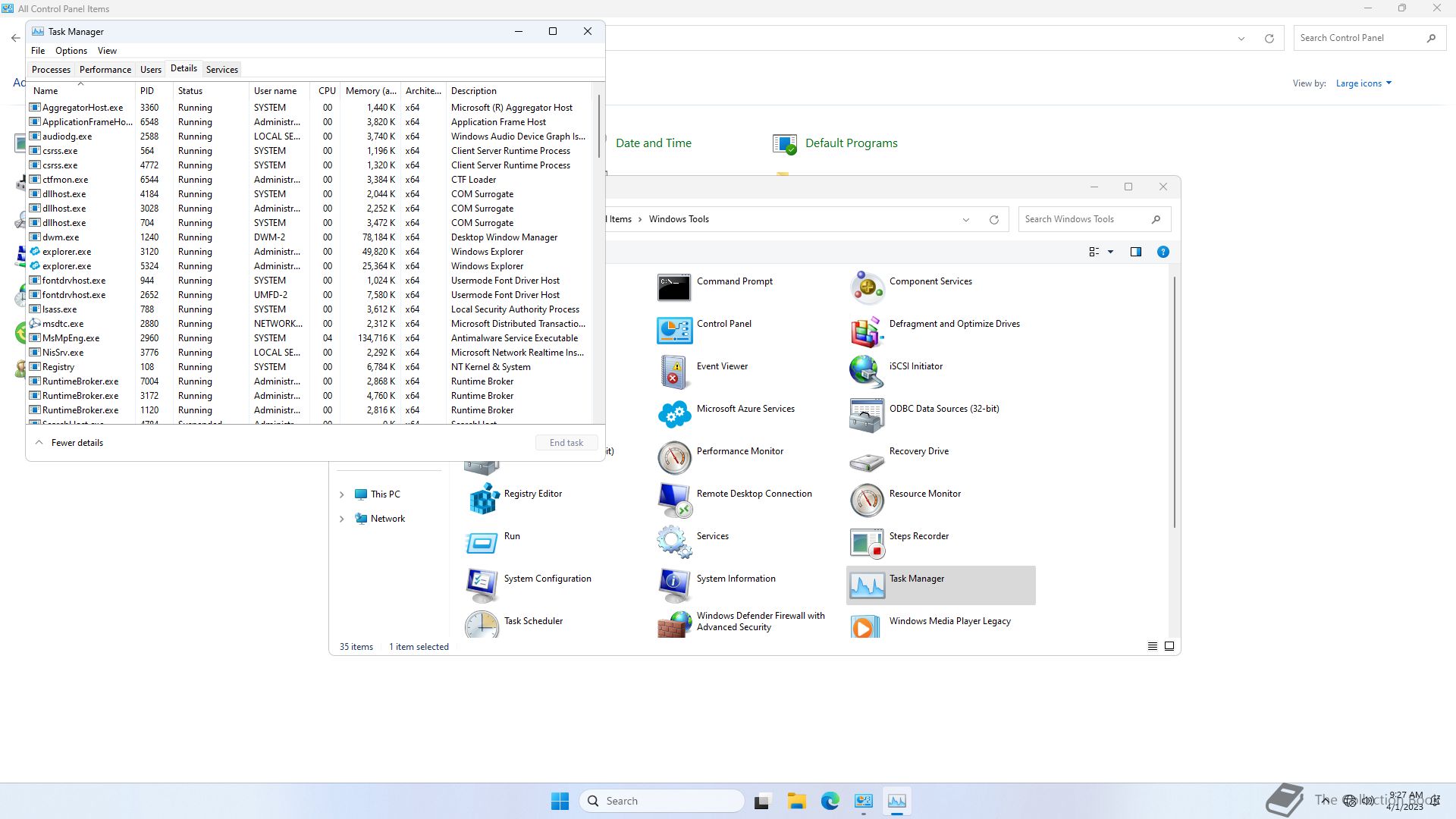Open File Explorer from the taskbar
This screenshot has height=819, width=1456.
coord(796,801)
